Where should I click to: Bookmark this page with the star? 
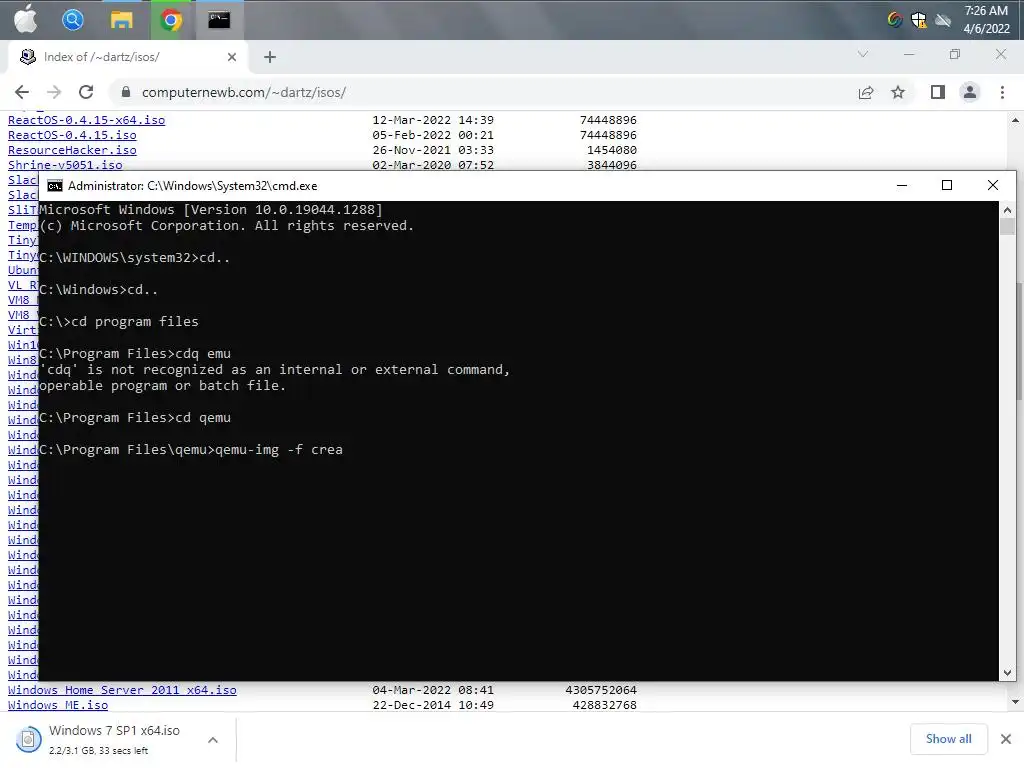(x=898, y=92)
